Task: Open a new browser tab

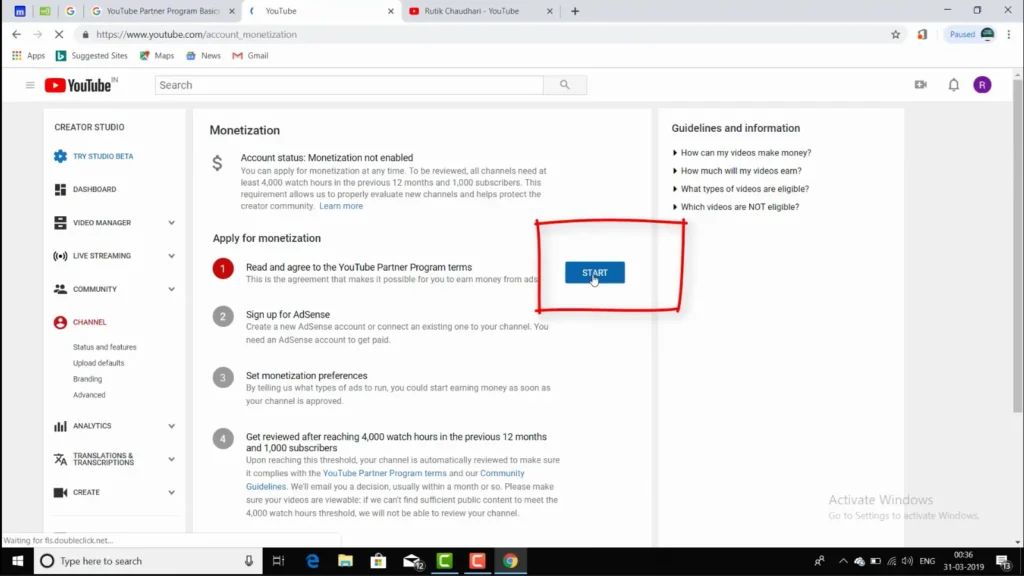Action: pos(575,11)
